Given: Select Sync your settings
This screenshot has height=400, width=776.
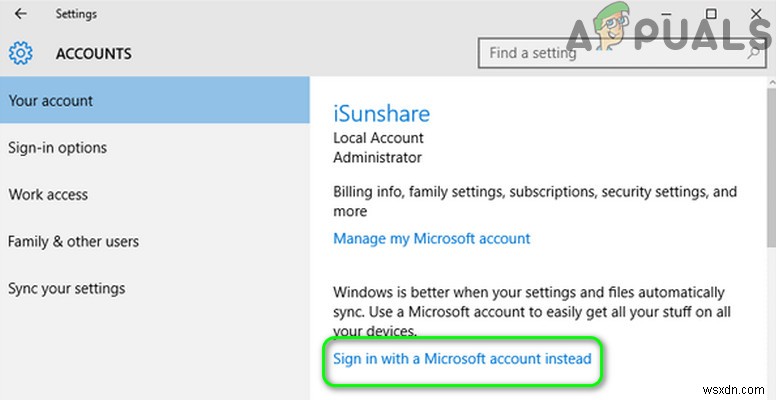Looking at the screenshot, I should tap(67, 289).
